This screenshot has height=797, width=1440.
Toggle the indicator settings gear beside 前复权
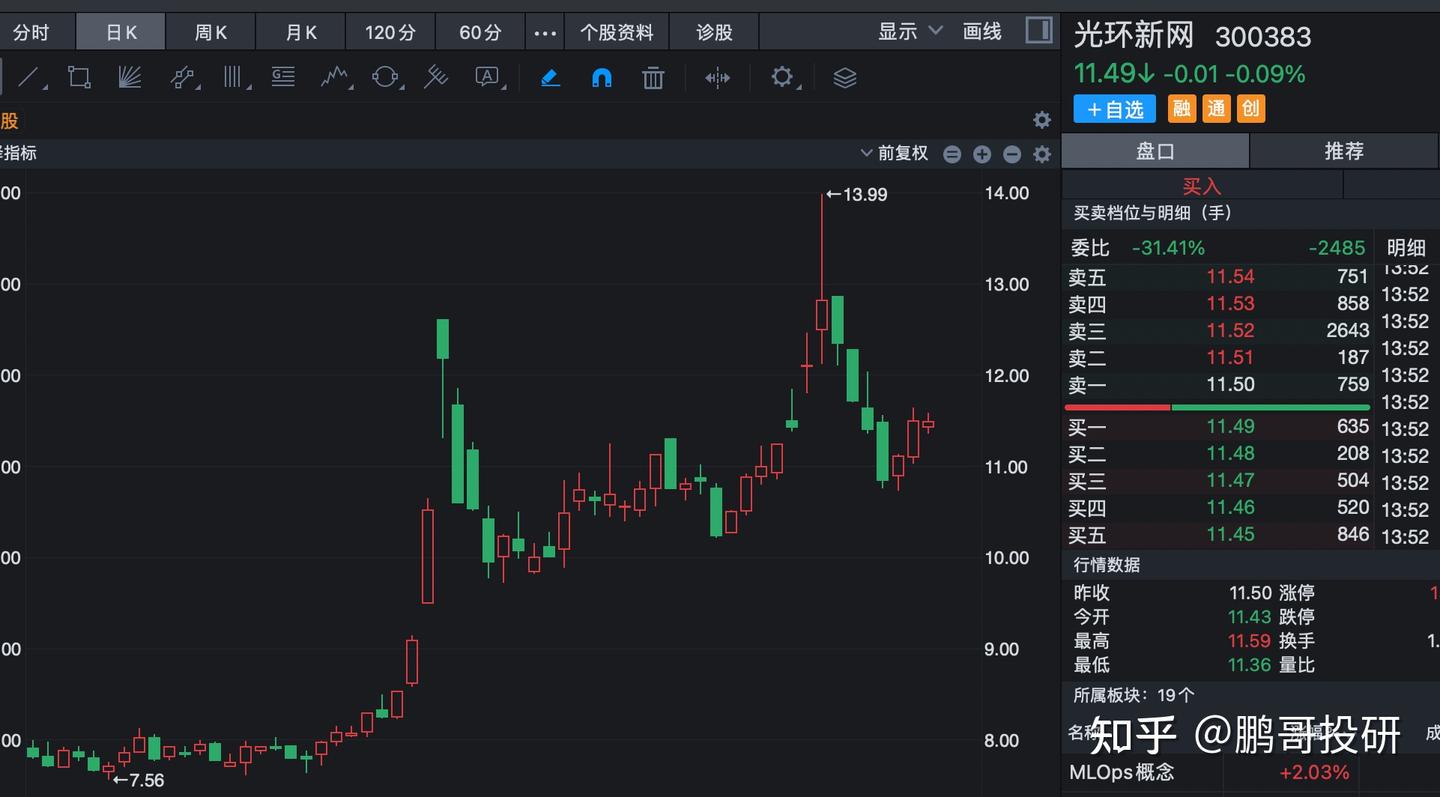(x=1041, y=154)
